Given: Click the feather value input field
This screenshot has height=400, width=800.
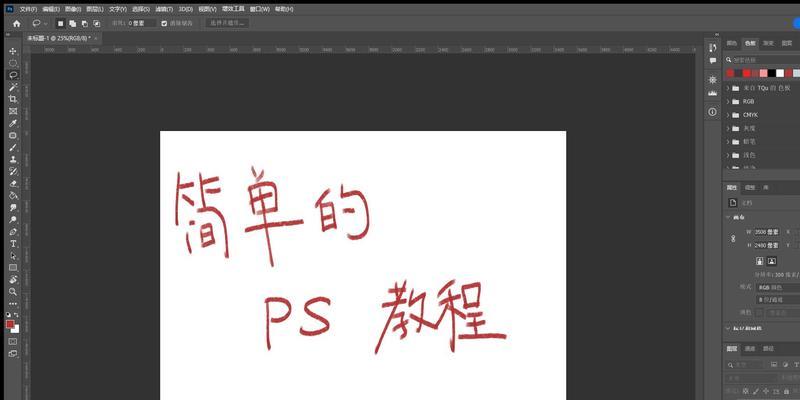Looking at the screenshot, I should [x=141, y=23].
